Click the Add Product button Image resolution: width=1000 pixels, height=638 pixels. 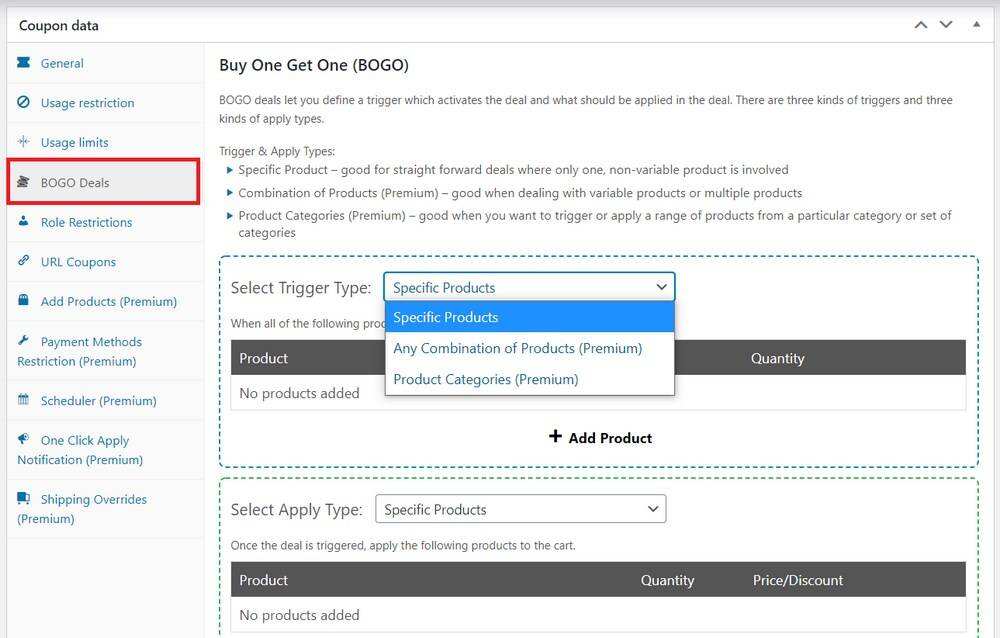pyautogui.click(x=600, y=438)
